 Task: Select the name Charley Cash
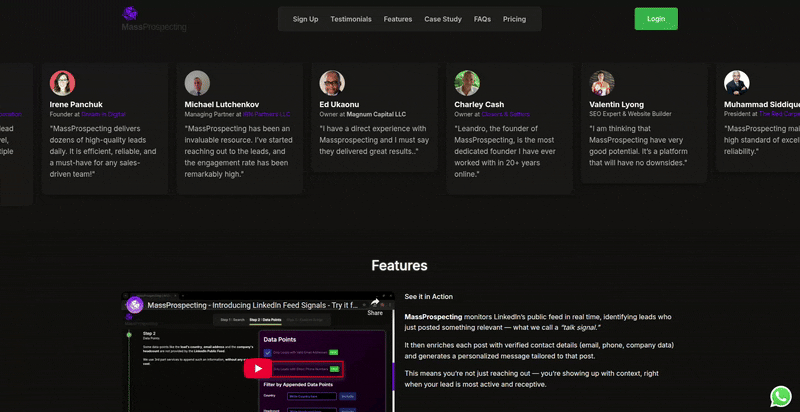(x=479, y=105)
